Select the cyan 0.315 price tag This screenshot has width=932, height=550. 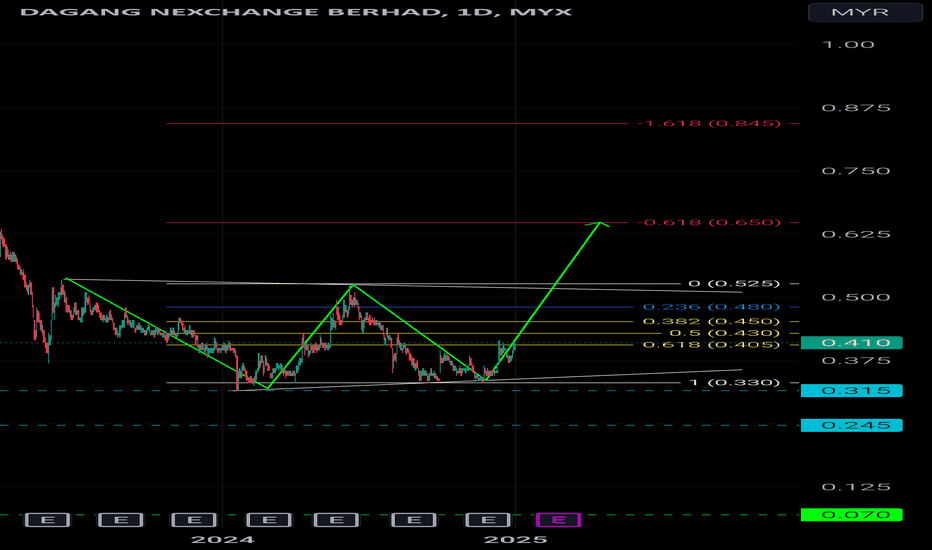pyautogui.click(x=851, y=391)
